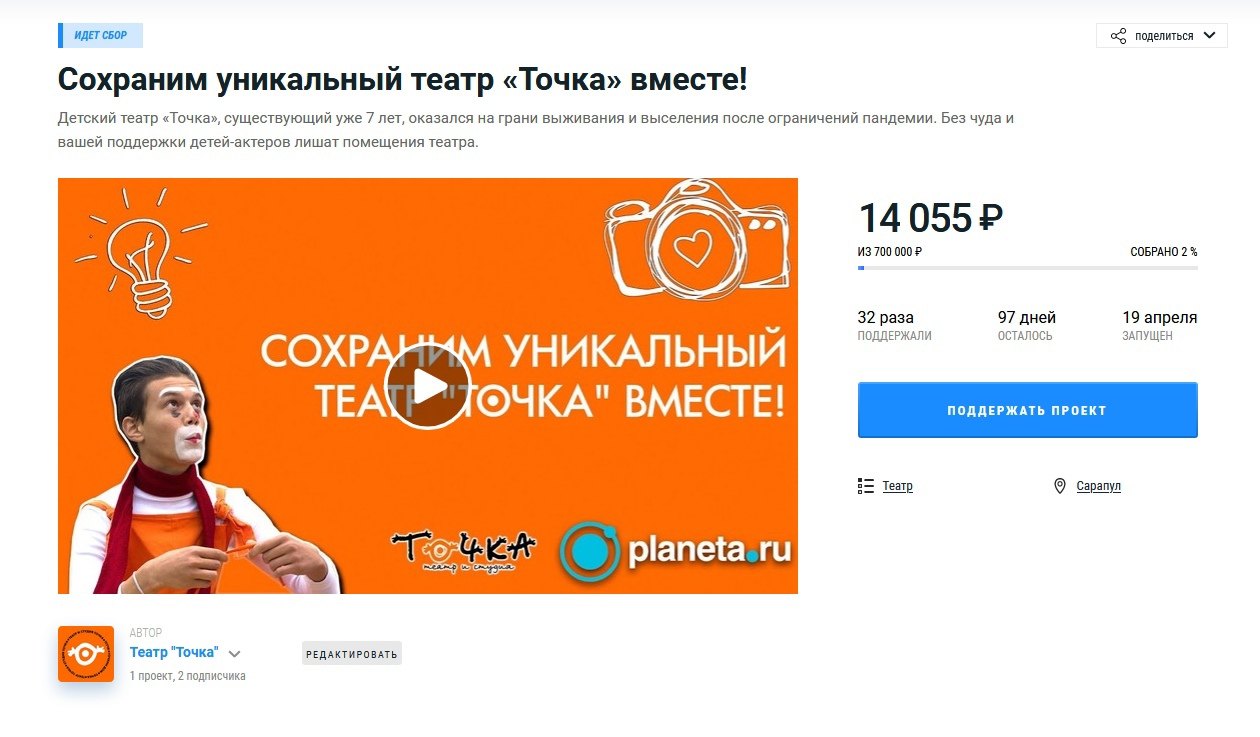Expand the поделиться dropdown arrow
1260x737 pixels.
(1209, 35)
